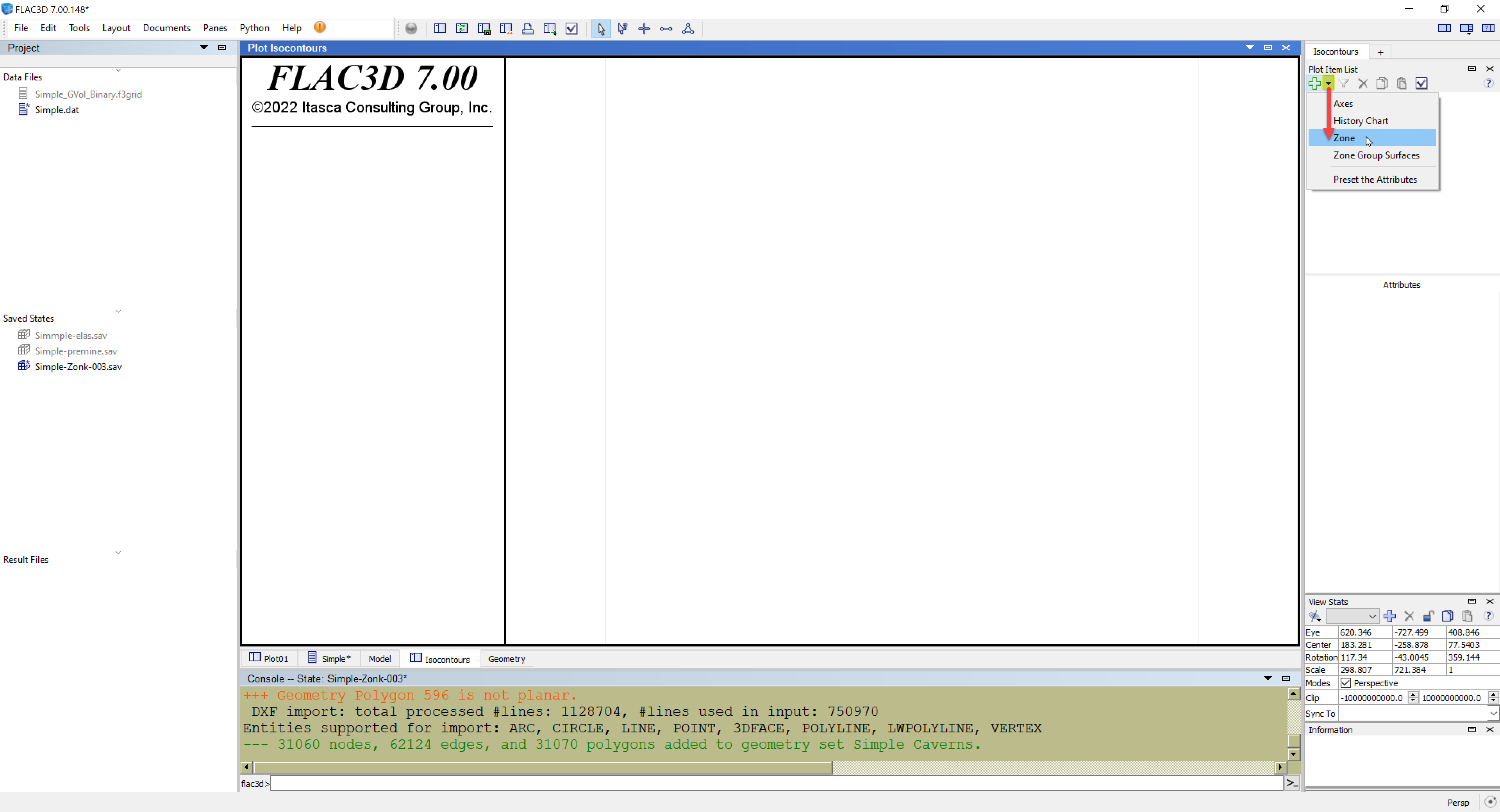The image size is (1500, 812).
Task: Open the Tools menu
Action: coord(79,28)
